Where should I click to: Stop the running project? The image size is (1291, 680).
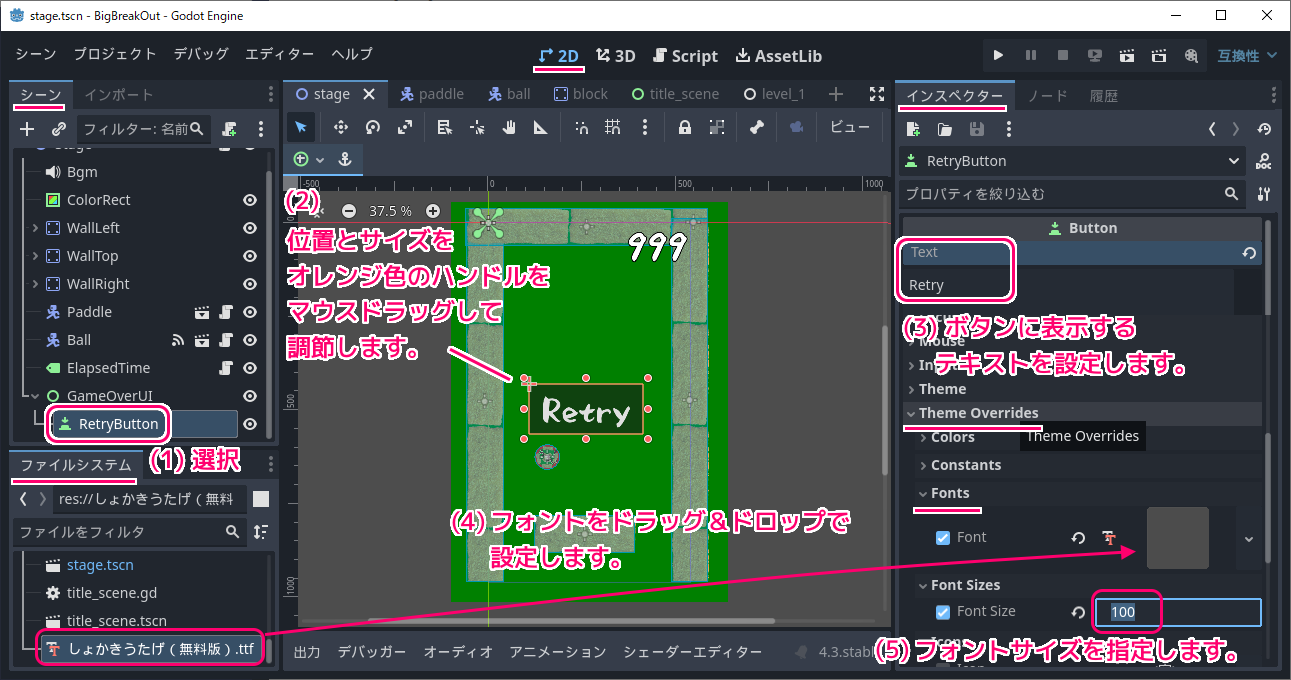(x=1063, y=56)
